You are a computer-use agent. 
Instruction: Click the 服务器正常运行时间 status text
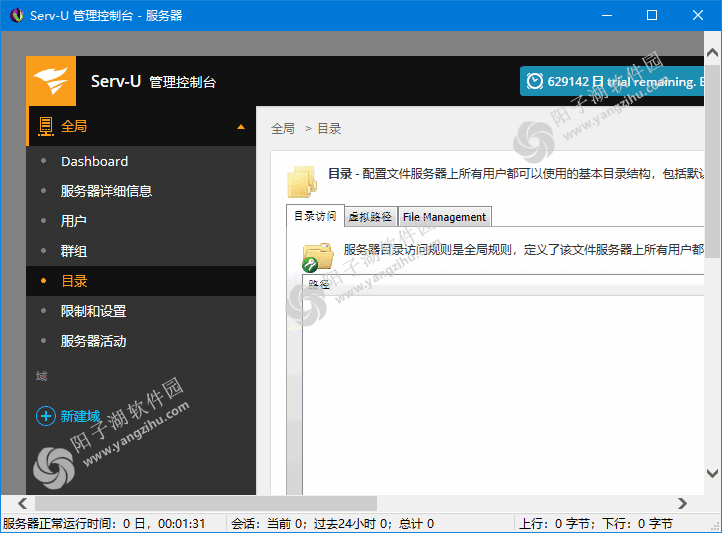click(x=104, y=523)
